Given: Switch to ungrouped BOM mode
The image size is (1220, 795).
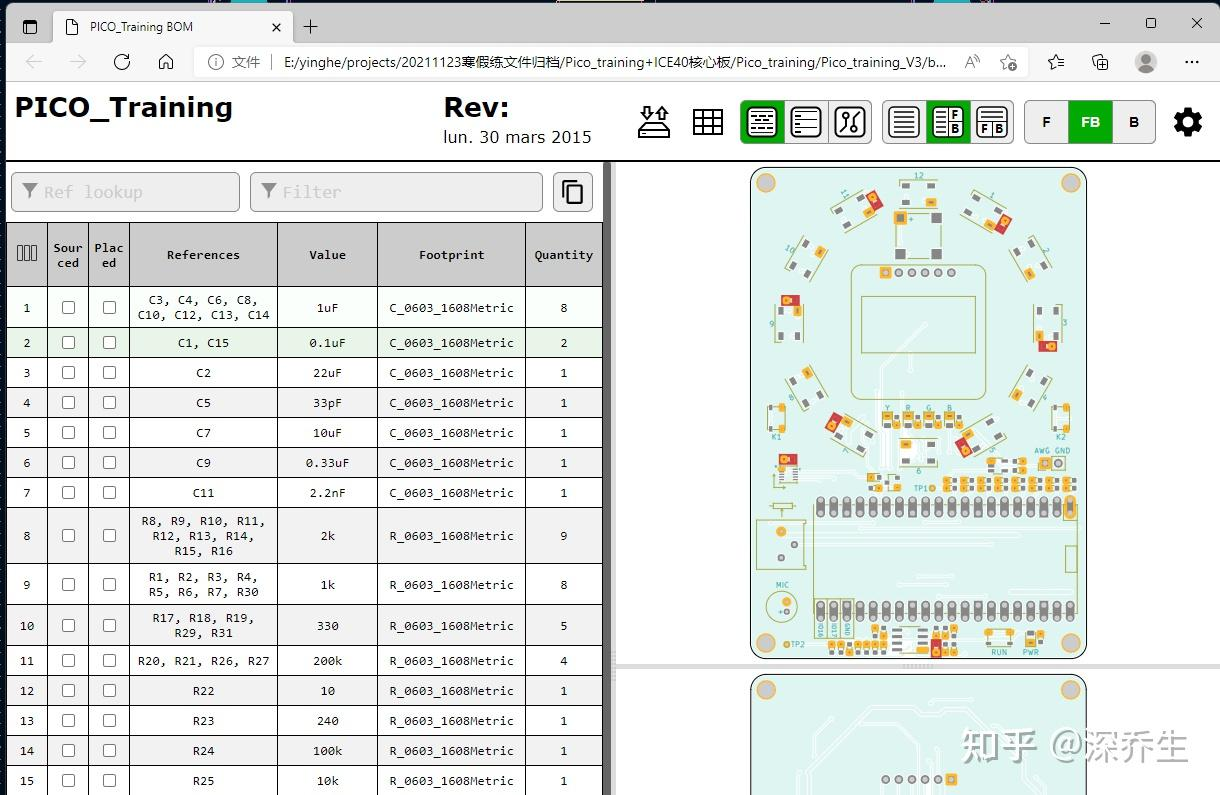Looking at the screenshot, I should 806,122.
